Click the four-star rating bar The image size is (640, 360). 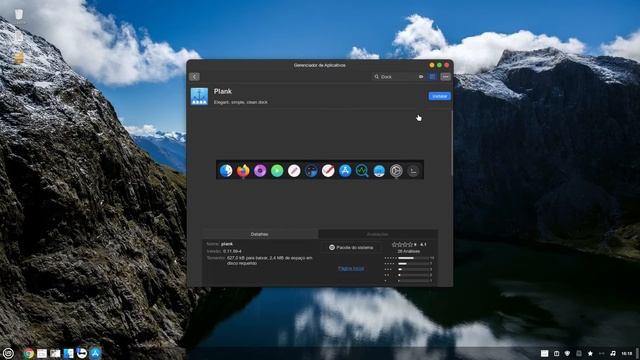click(x=413, y=264)
